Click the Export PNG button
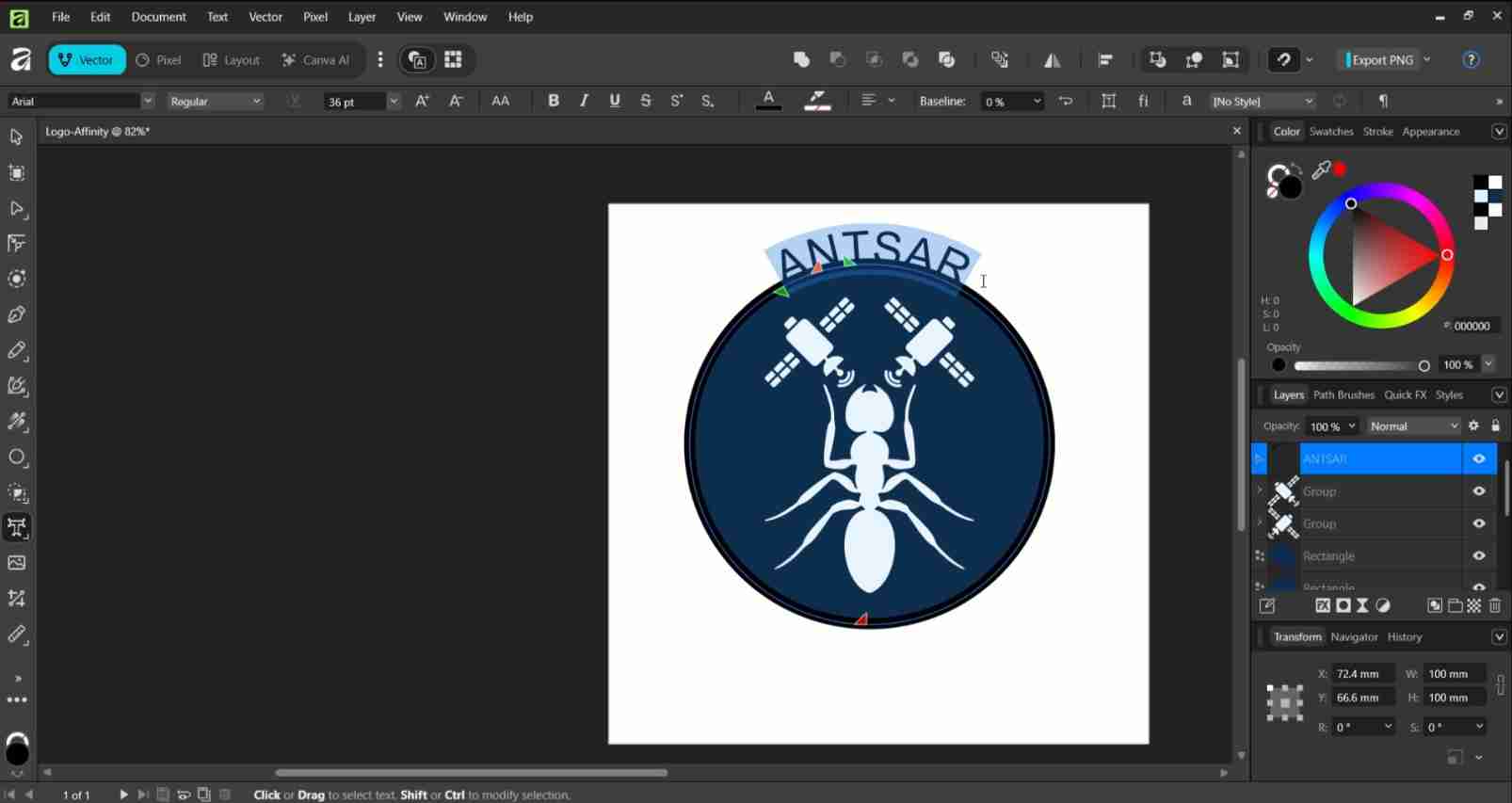 click(1379, 59)
